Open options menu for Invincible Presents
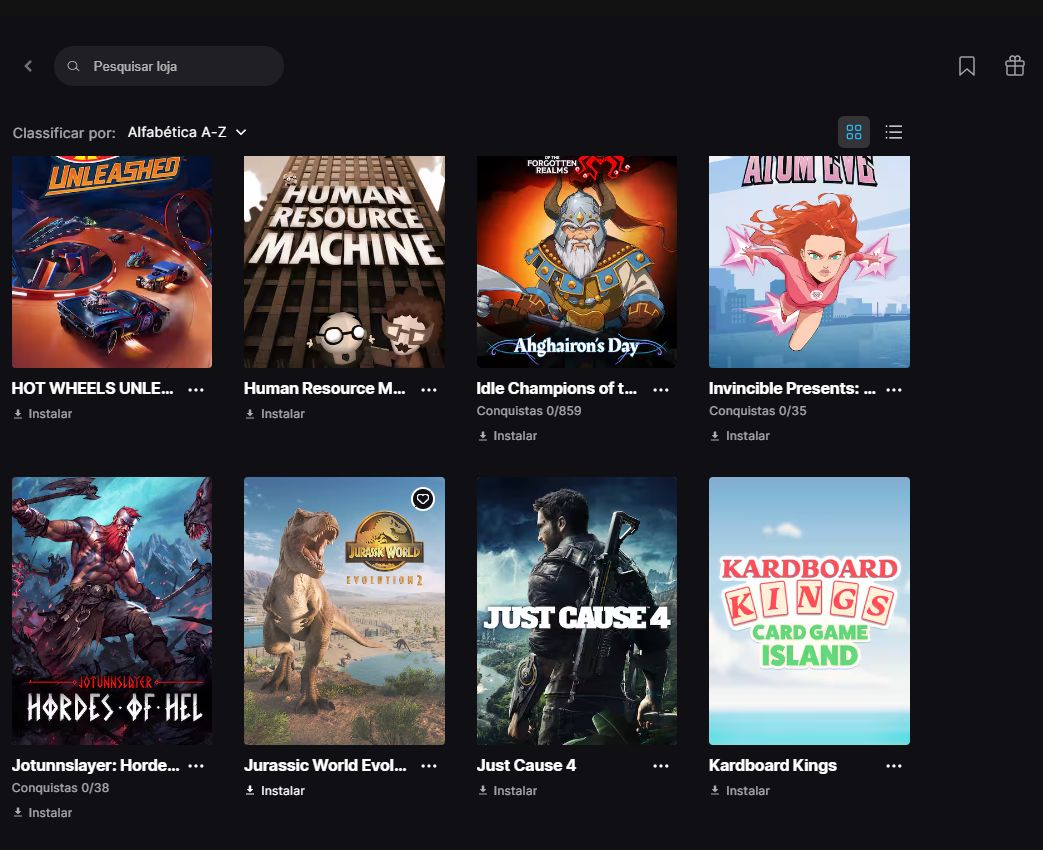 pyautogui.click(x=893, y=389)
